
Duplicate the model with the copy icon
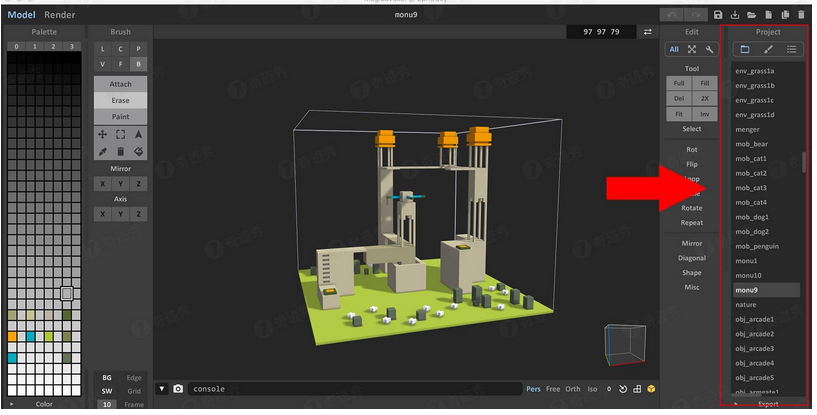pos(785,15)
